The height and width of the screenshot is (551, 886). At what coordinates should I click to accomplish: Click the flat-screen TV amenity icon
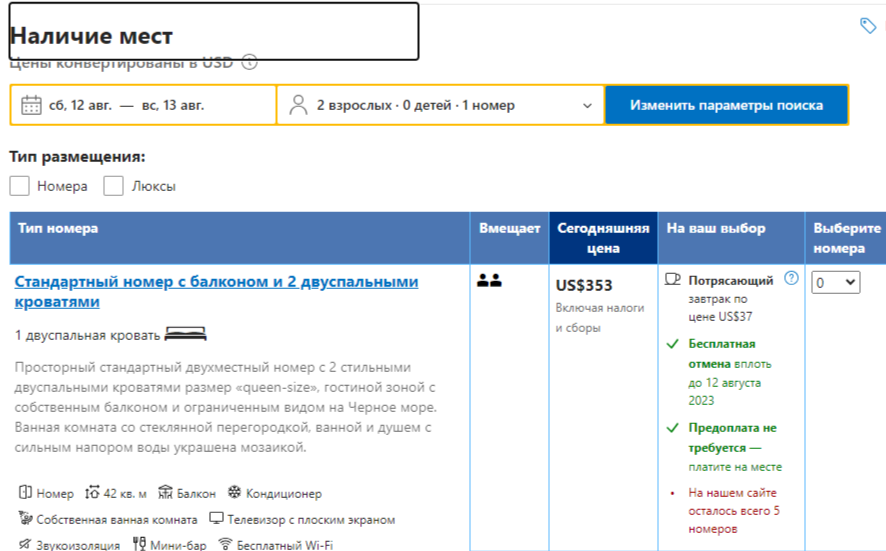click(216, 518)
